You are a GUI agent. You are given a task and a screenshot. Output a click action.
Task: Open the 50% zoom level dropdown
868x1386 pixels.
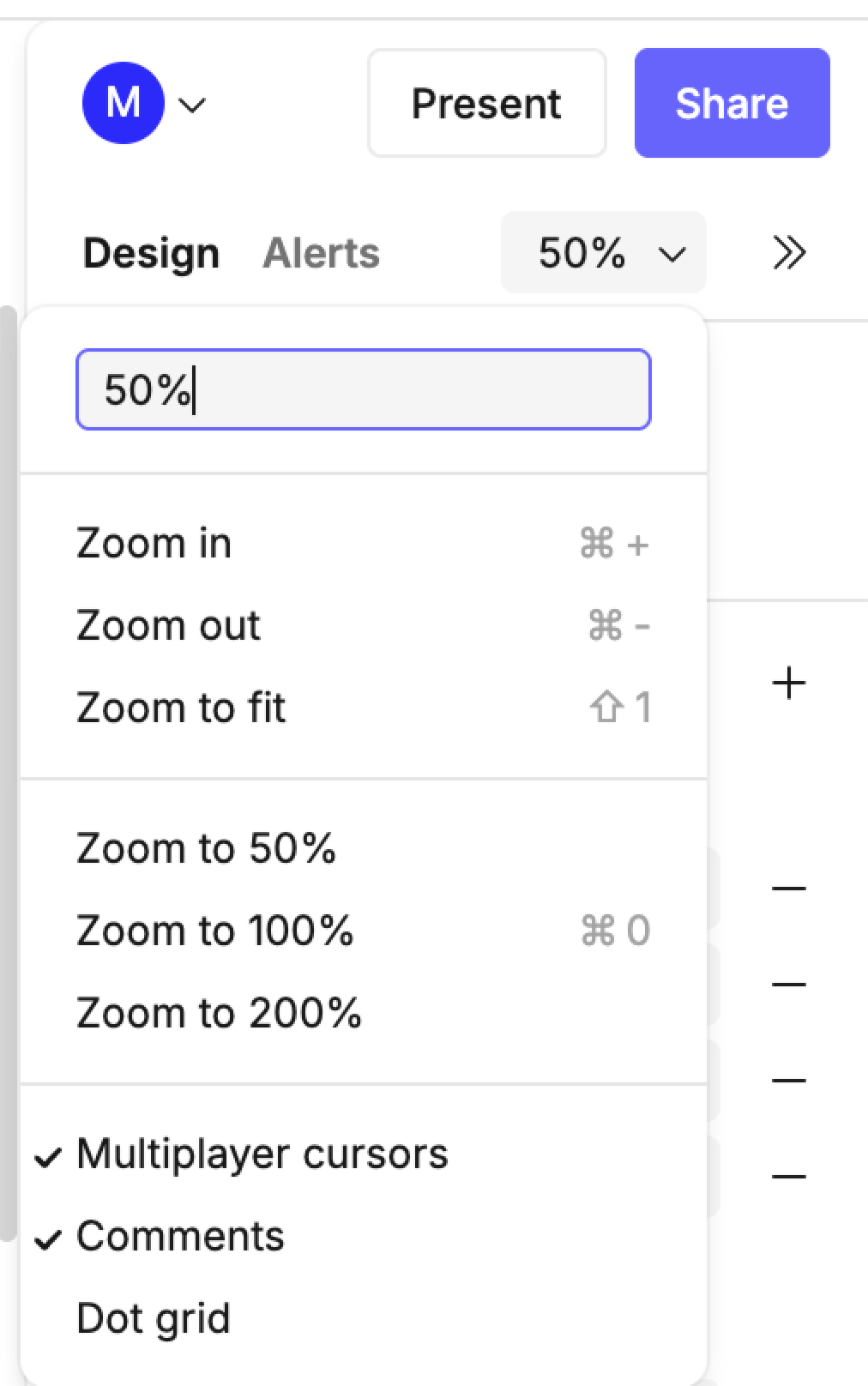tap(603, 253)
